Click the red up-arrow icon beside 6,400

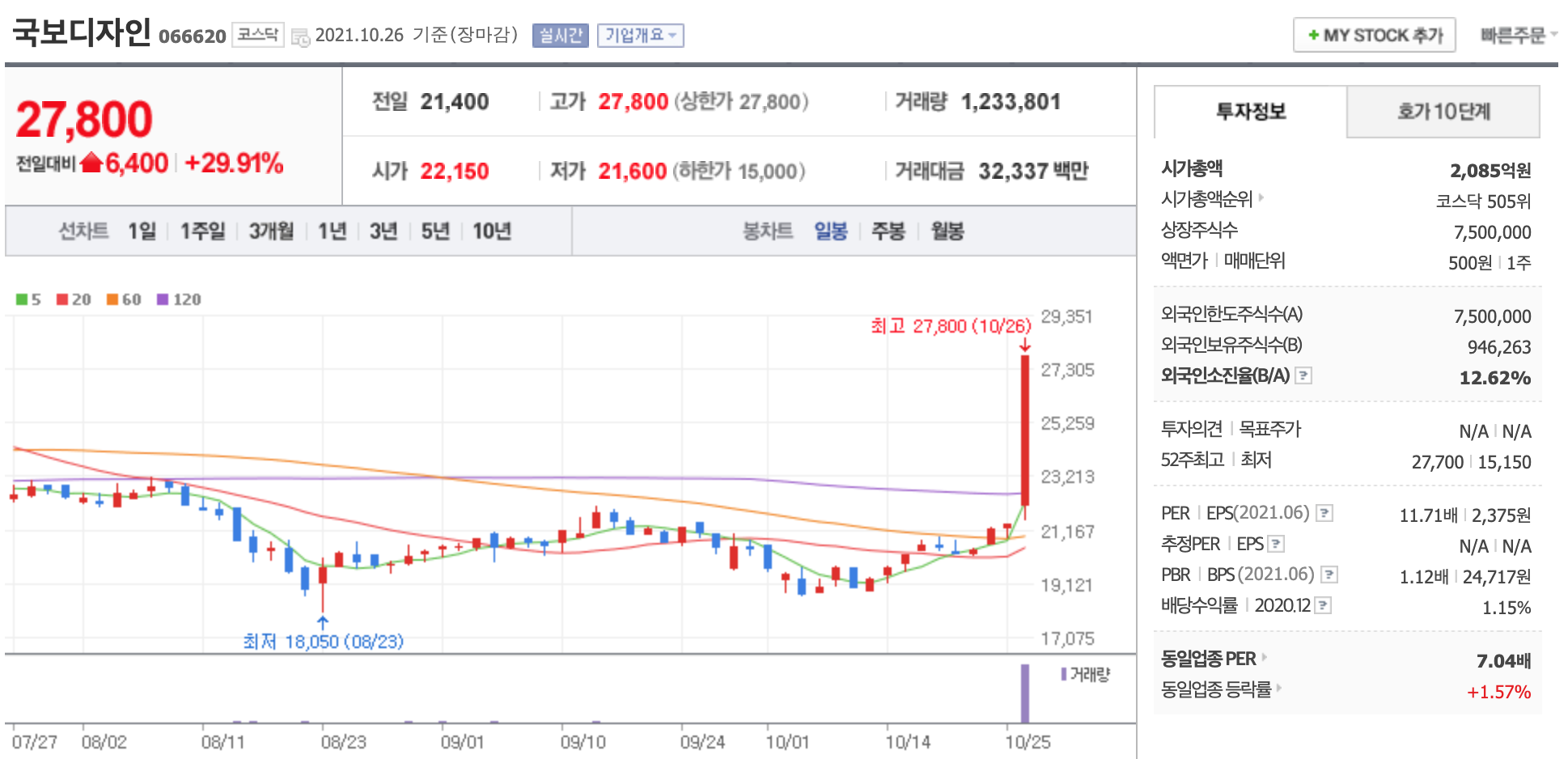(x=91, y=163)
